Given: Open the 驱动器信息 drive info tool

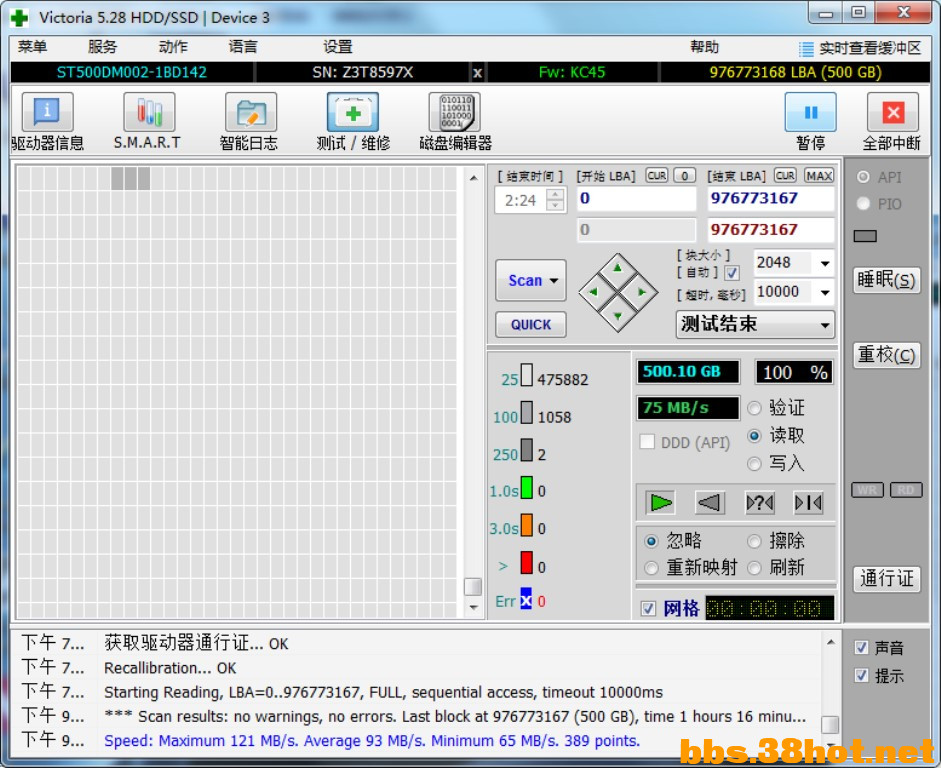Looking at the screenshot, I should [47, 112].
